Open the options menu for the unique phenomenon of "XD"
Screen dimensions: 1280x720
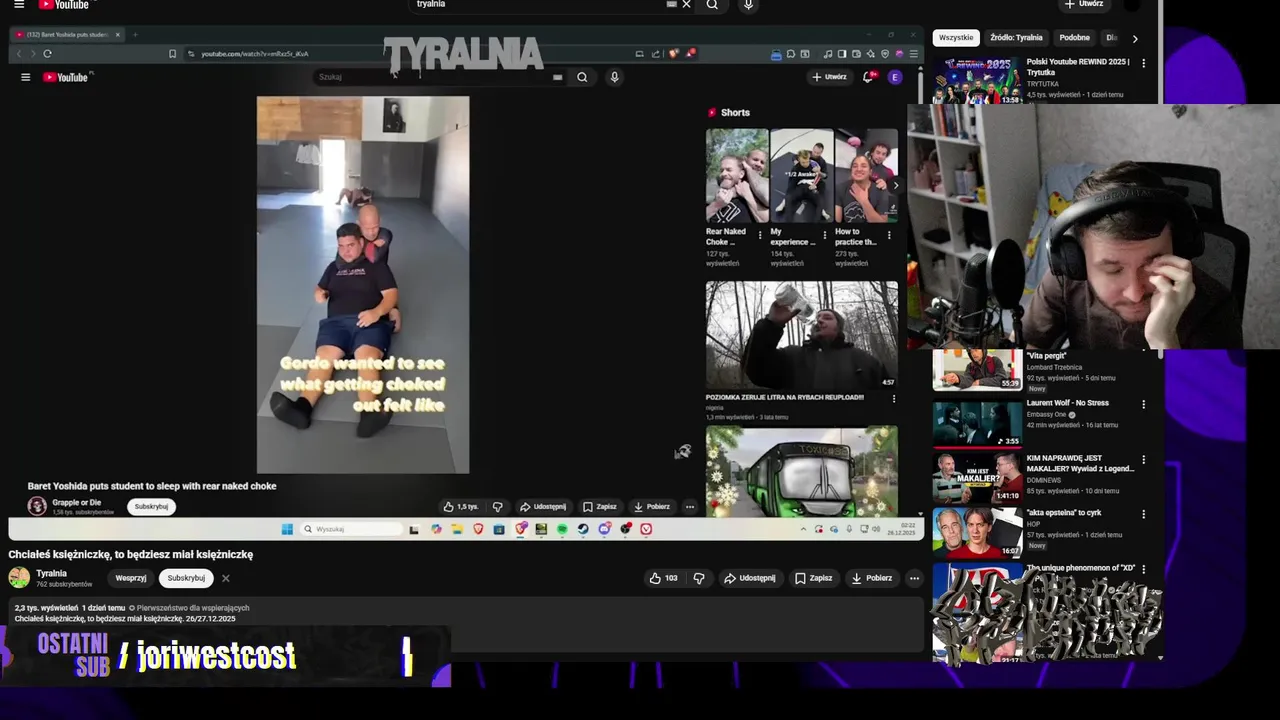1143,569
